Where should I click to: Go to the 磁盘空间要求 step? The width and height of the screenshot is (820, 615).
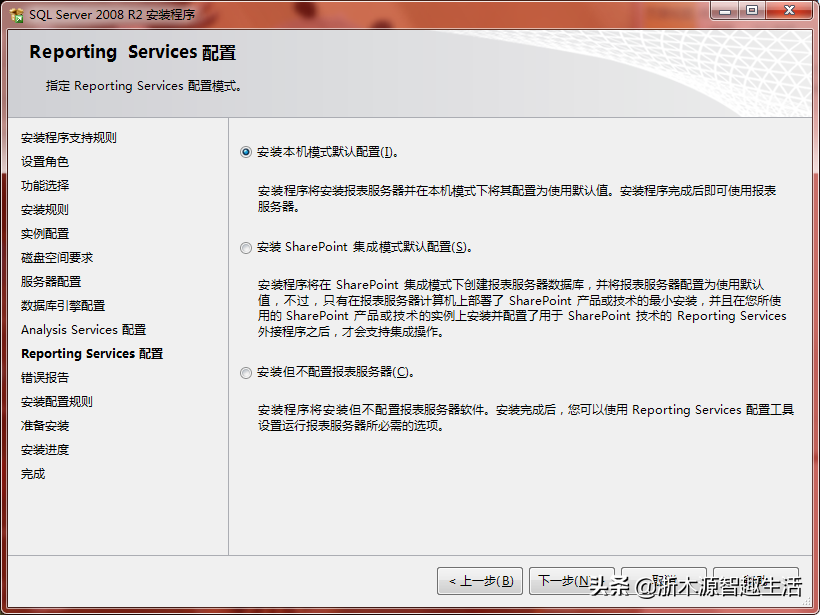coord(57,258)
